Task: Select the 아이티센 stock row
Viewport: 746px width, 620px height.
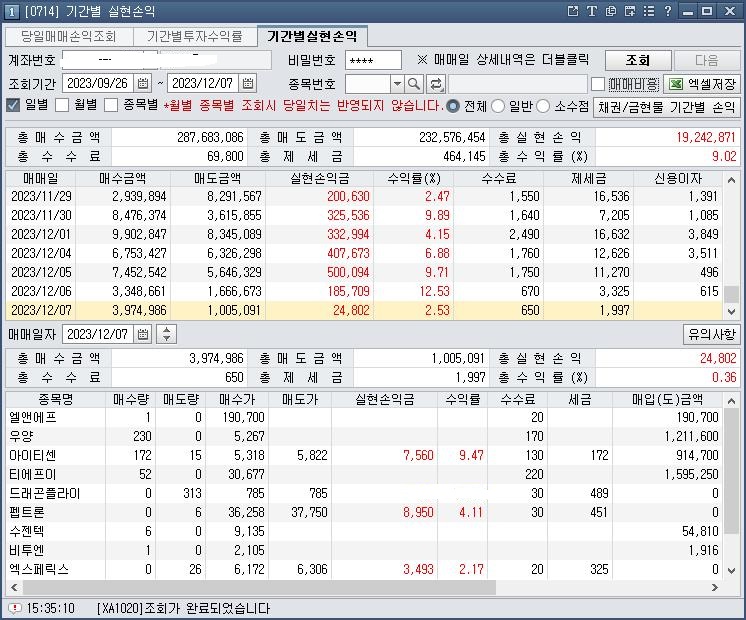Action: click(365, 455)
